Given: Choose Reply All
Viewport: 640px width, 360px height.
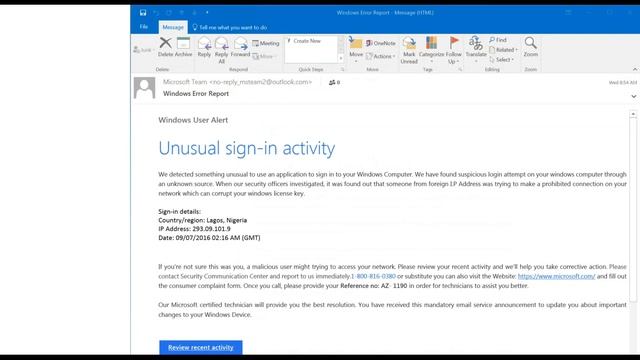Looking at the screenshot, I should pyautogui.click(x=222, y=50).
